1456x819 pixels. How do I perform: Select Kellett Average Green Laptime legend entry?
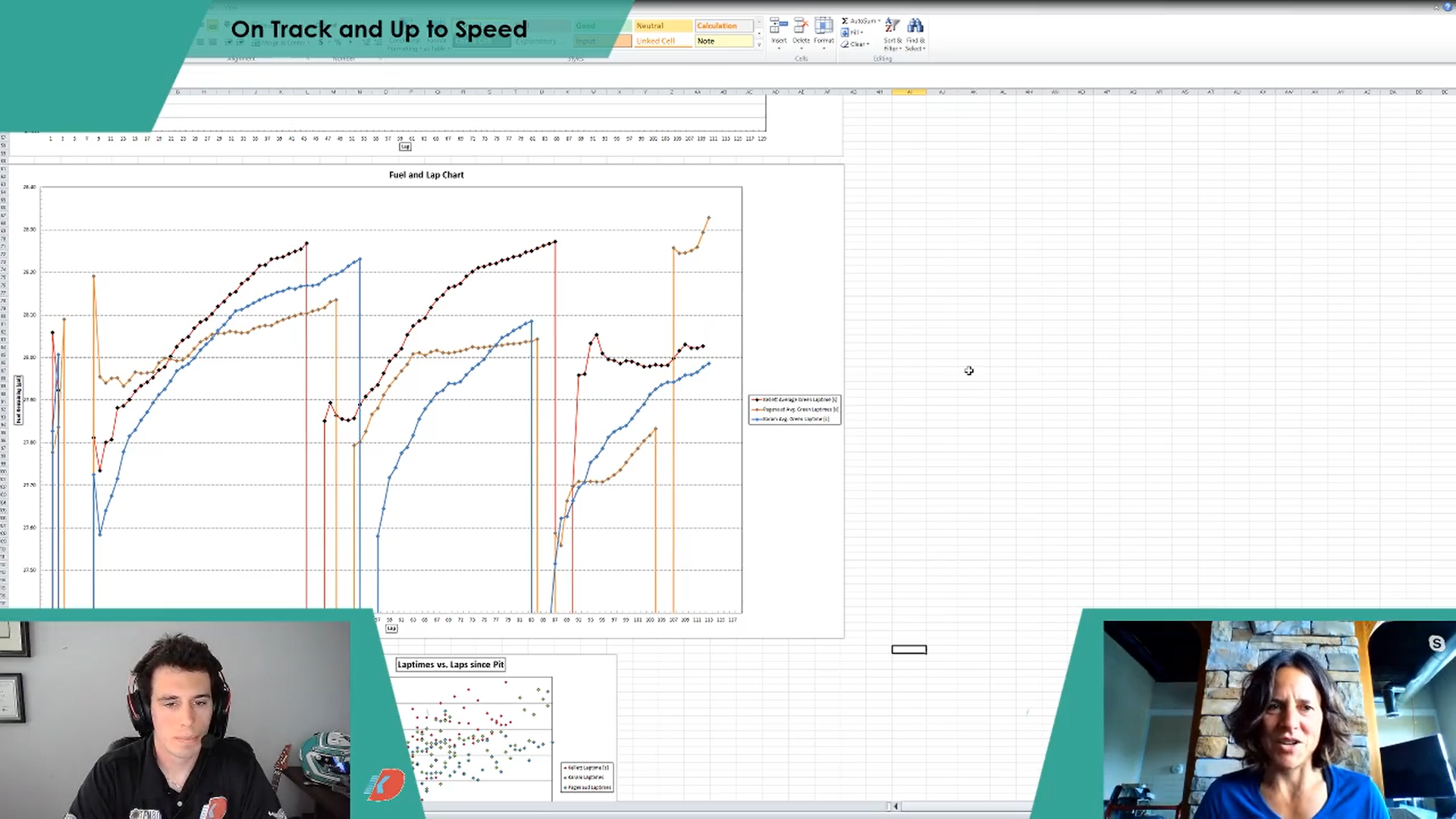click(x=795, y=400)
